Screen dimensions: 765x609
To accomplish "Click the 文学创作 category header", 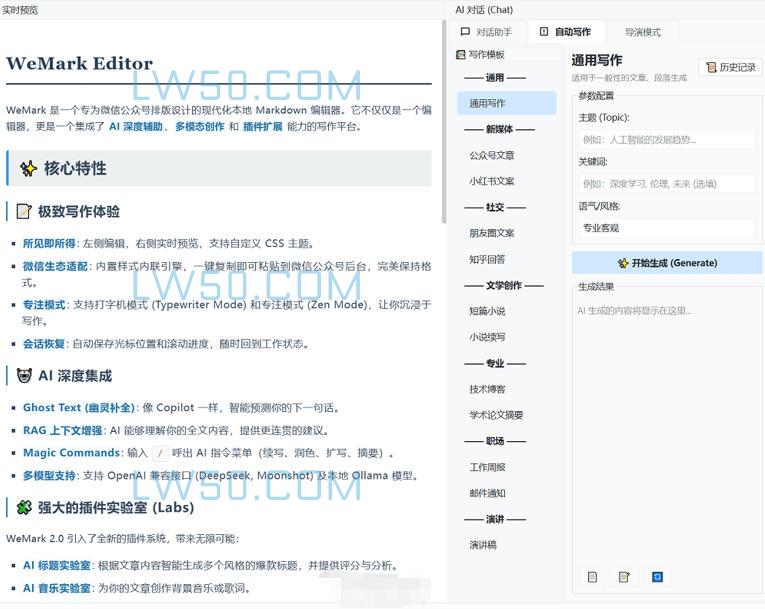I will coord(503,285).
